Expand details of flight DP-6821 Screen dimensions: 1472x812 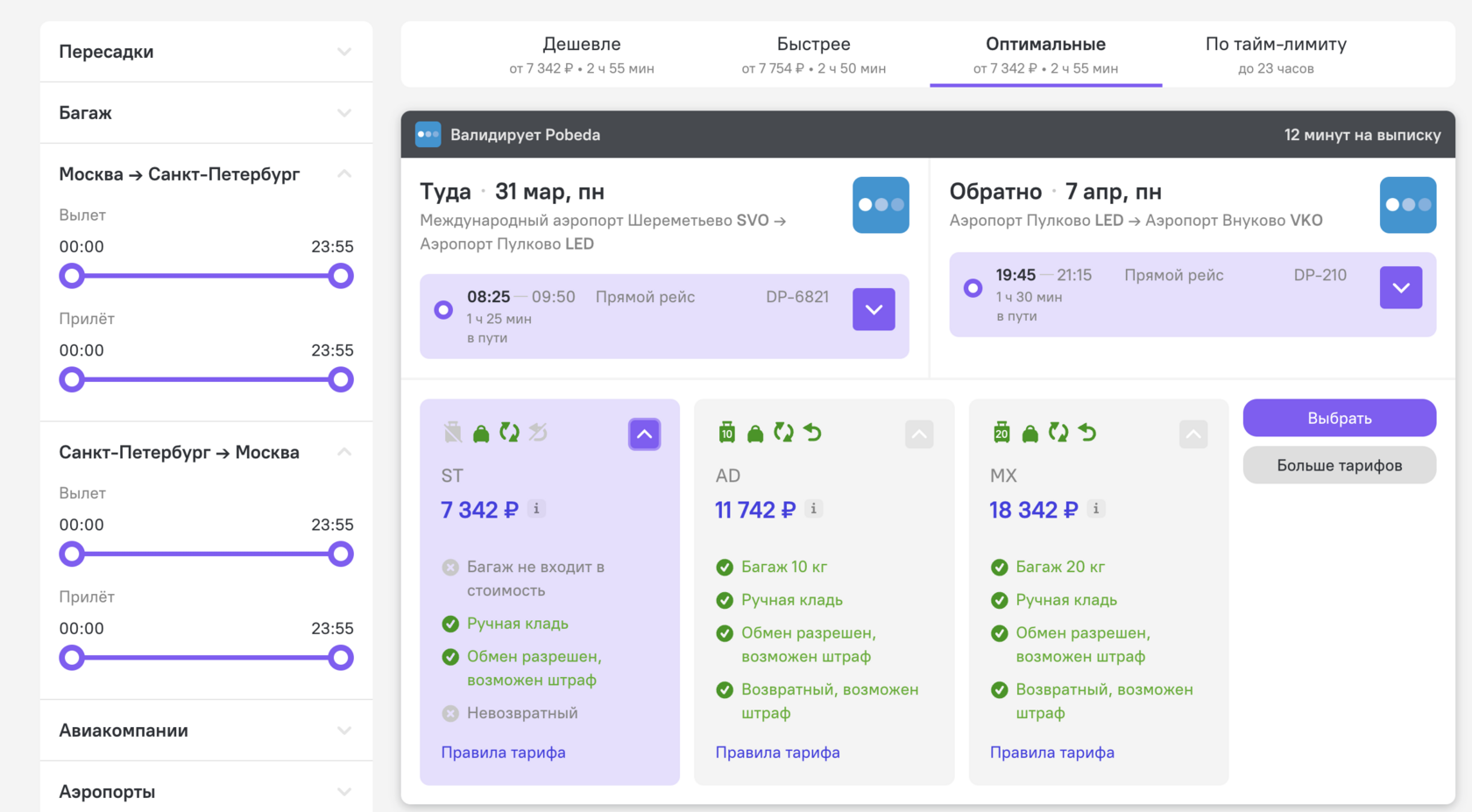point(874,309)
